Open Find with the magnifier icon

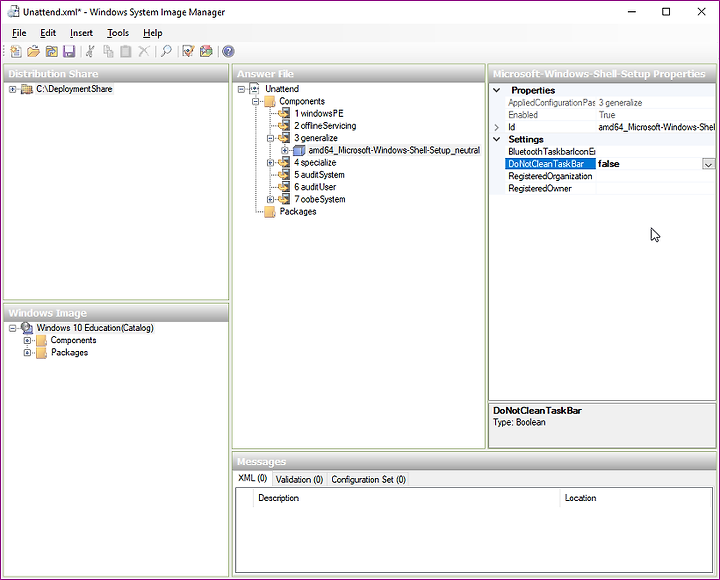(166, 51)
